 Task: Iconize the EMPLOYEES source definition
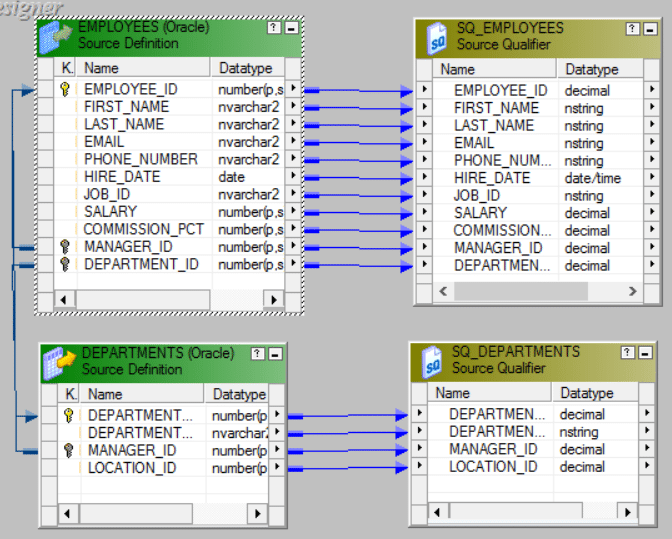(291, 28)
